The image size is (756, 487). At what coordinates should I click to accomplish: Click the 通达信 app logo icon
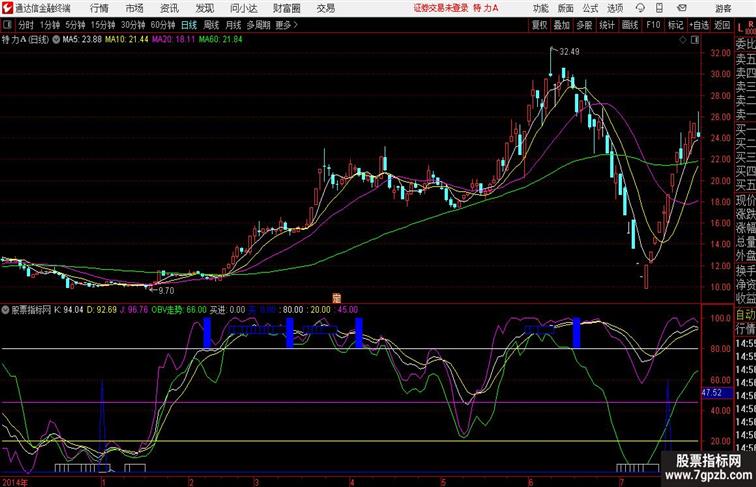click(7, 8)
